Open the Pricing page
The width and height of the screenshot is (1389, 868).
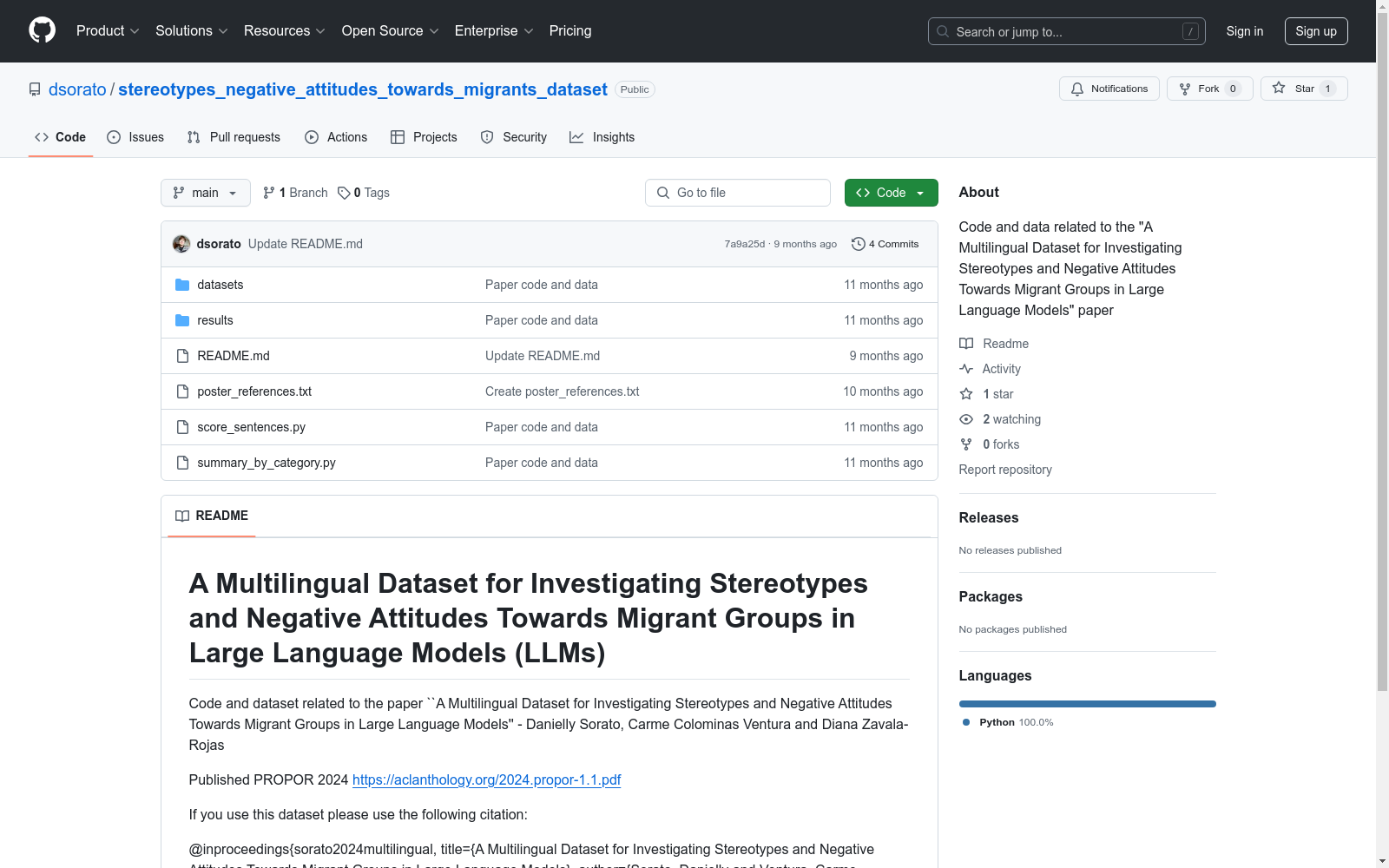(x=570, y=30)
